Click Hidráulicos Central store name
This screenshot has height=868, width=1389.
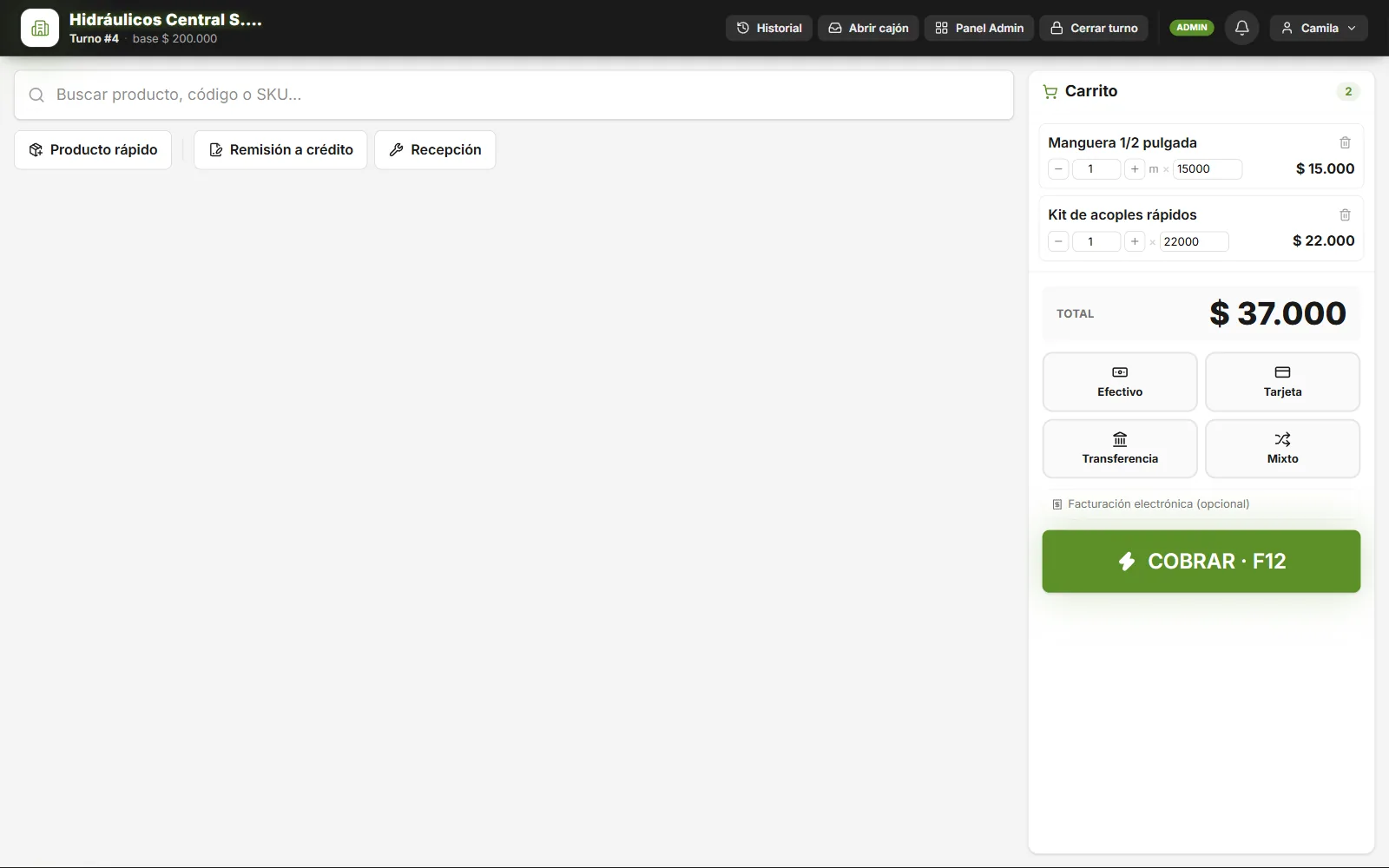(166, 20)
